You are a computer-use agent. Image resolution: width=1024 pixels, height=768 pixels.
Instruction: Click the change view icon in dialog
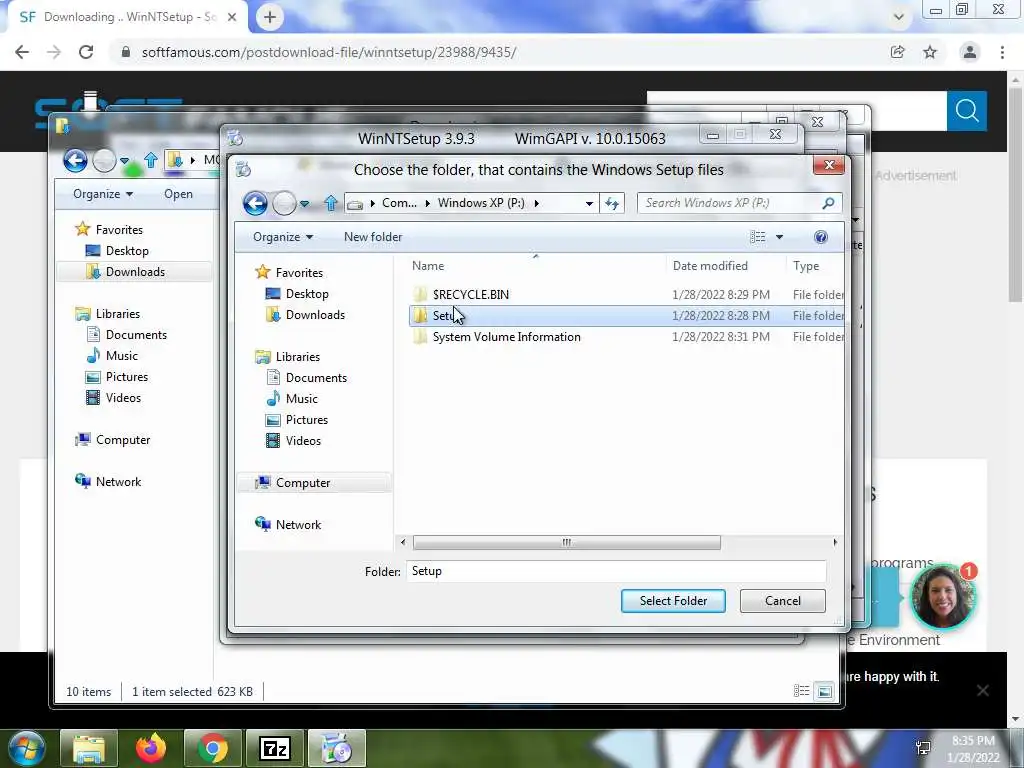[758, 237]
